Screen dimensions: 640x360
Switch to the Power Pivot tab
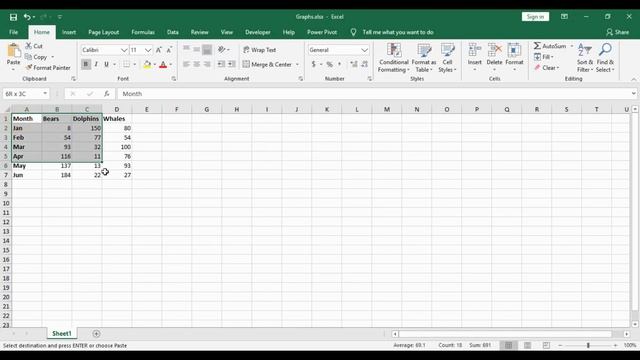(322, 32)
